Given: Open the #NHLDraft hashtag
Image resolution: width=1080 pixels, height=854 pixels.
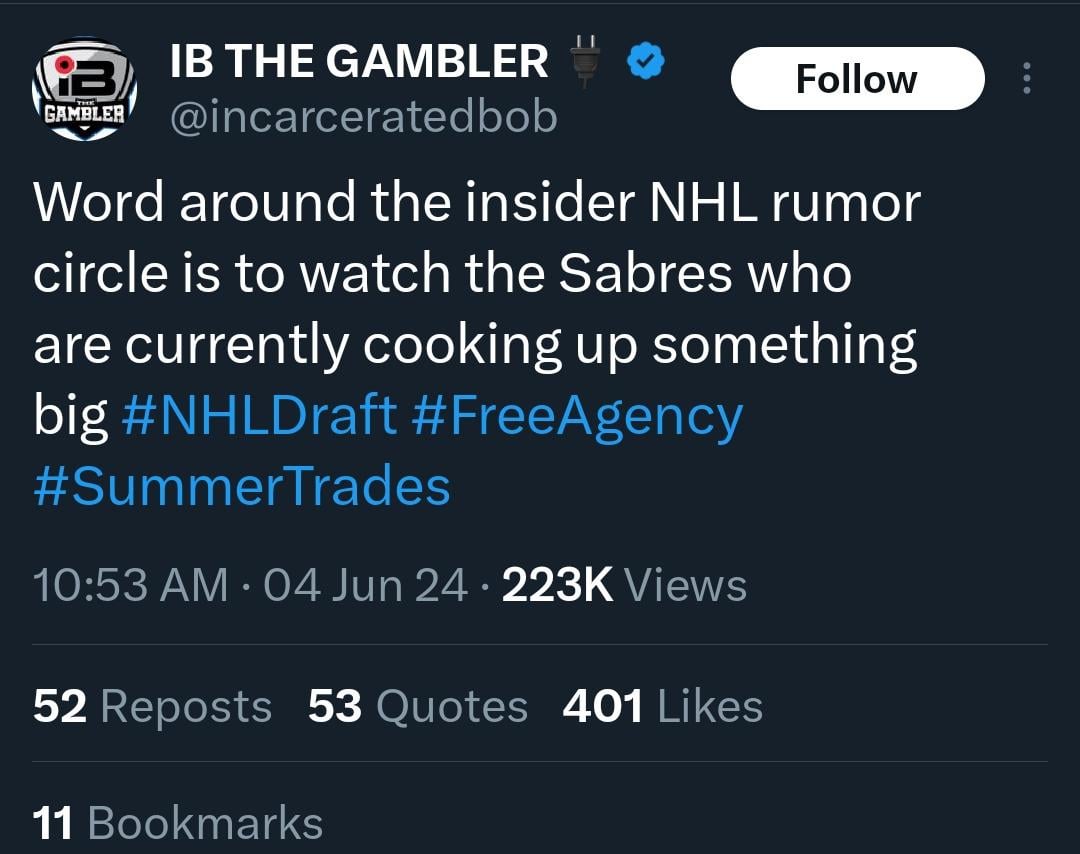Looking at the screenshot, I should [259, 416].
